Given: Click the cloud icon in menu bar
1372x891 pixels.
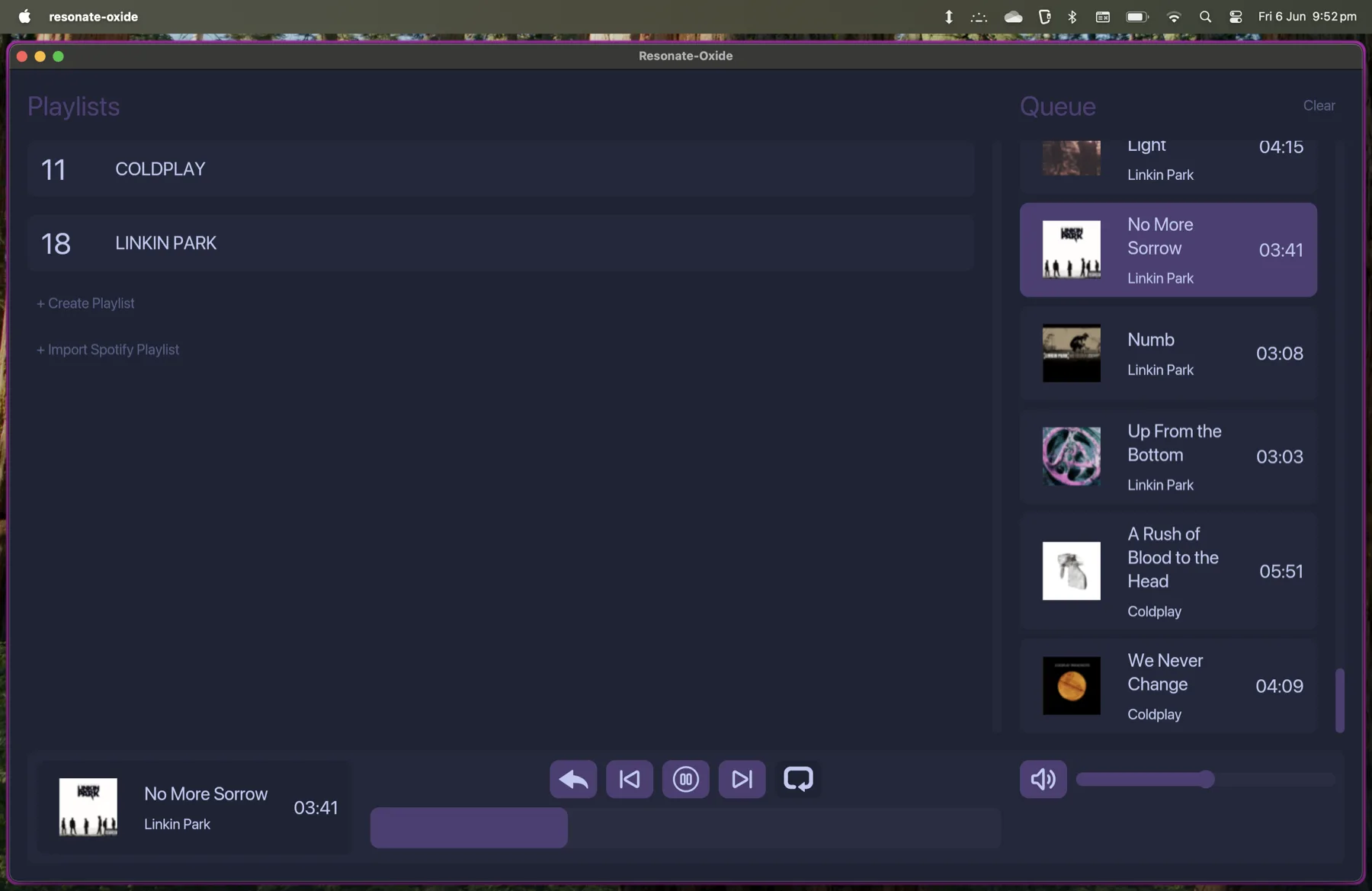Looking at the screenshot, I should pos(1013,17).
